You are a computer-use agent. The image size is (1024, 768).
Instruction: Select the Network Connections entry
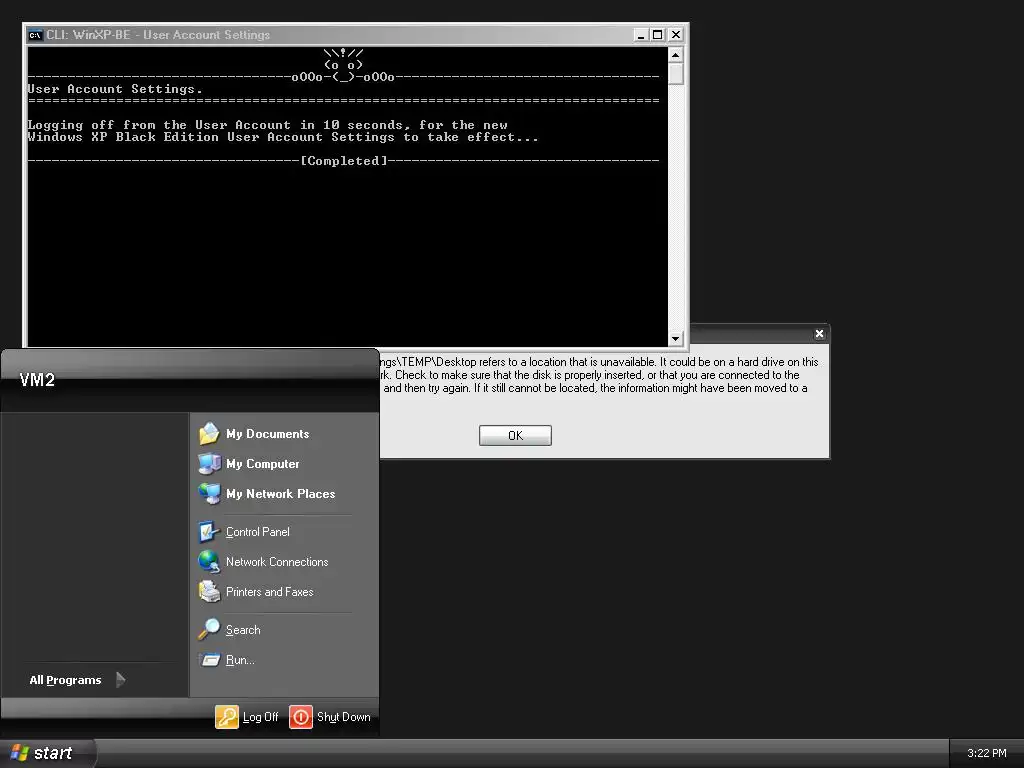[277, 562]
